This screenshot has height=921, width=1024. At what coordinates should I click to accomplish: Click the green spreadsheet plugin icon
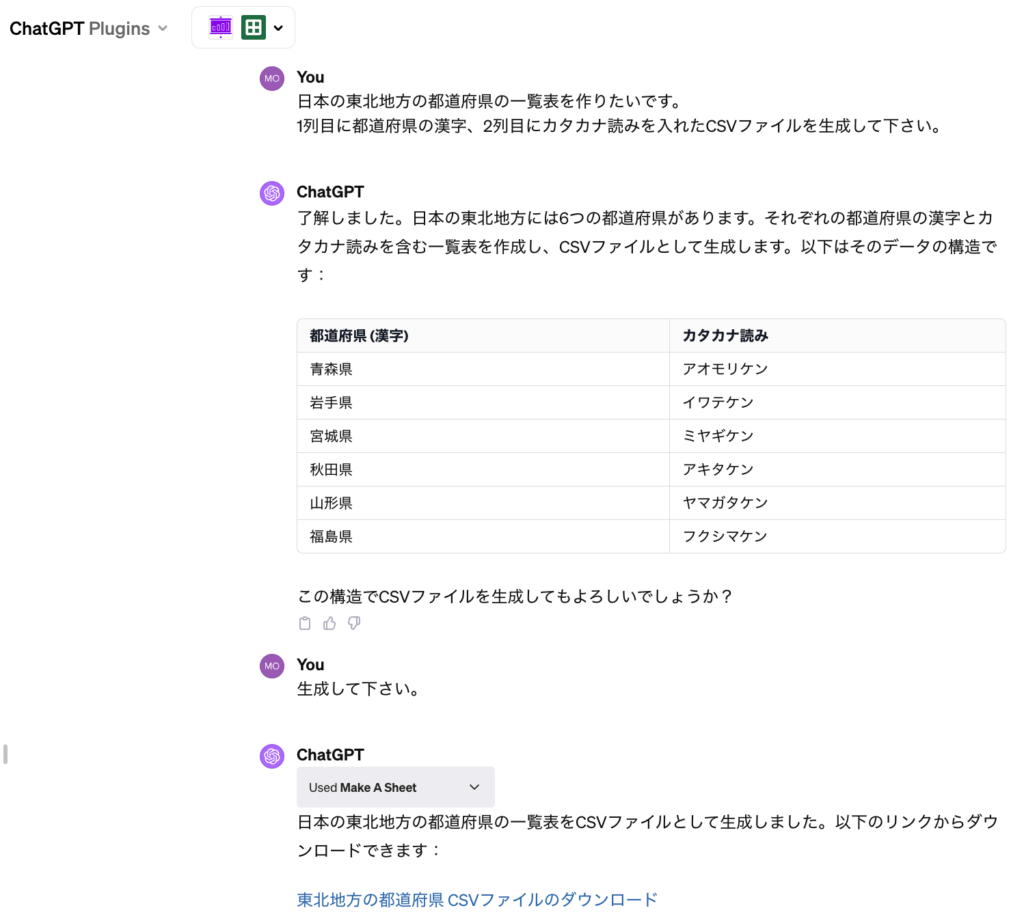[x=253, y=28]
